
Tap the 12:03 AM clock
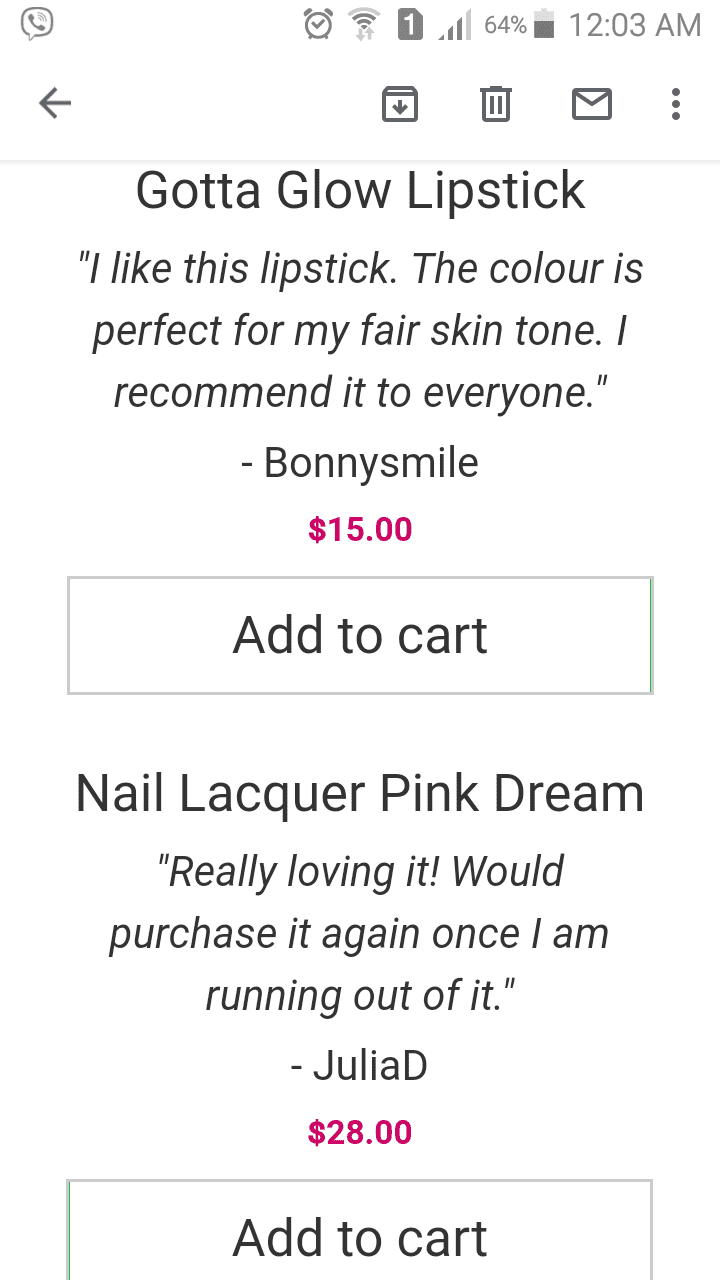[634, 25]
